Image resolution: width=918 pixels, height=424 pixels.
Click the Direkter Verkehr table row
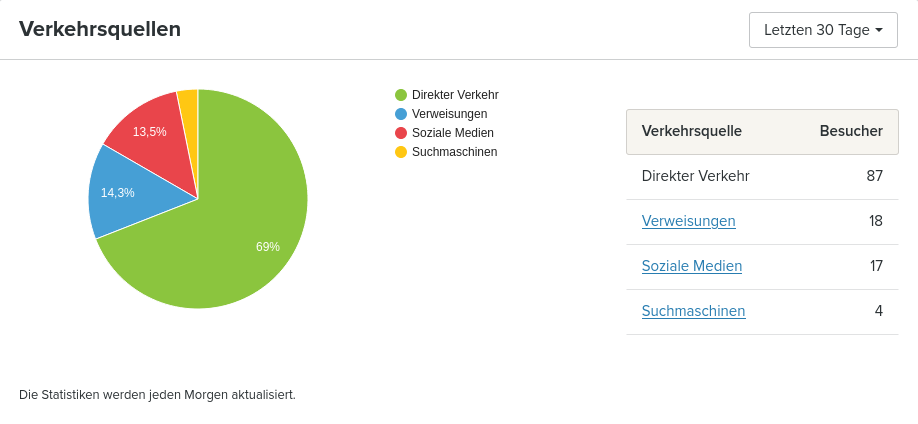[762, 176]
